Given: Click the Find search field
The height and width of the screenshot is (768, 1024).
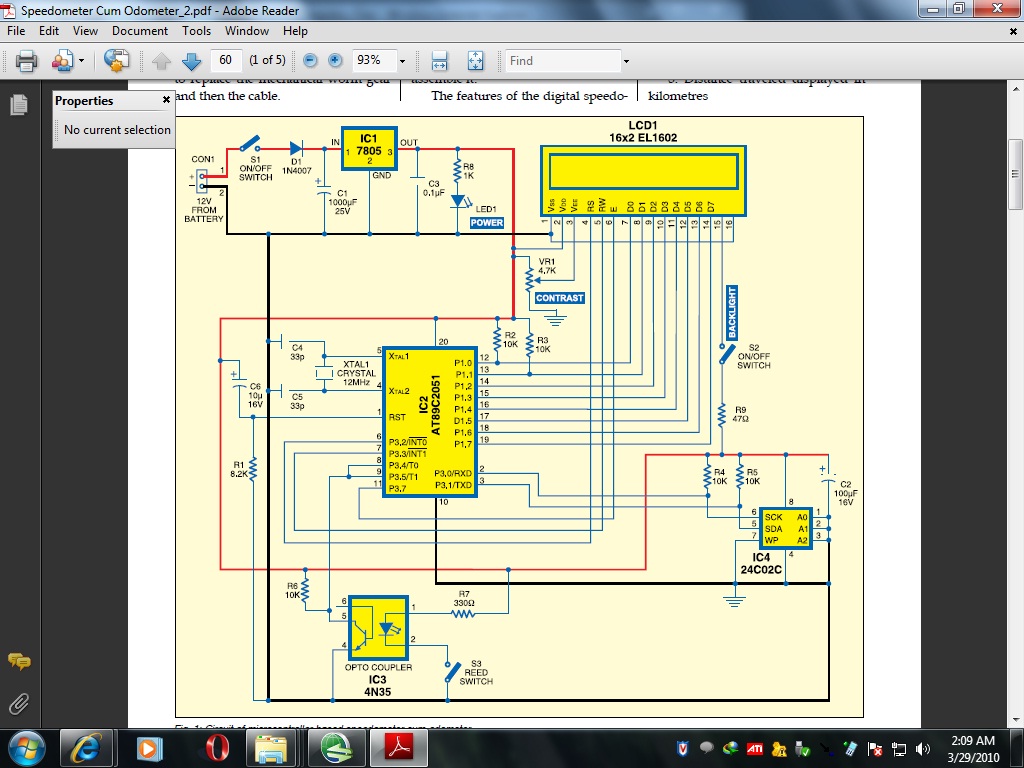Looking at the screenshot, I should (x=563, y=61).
